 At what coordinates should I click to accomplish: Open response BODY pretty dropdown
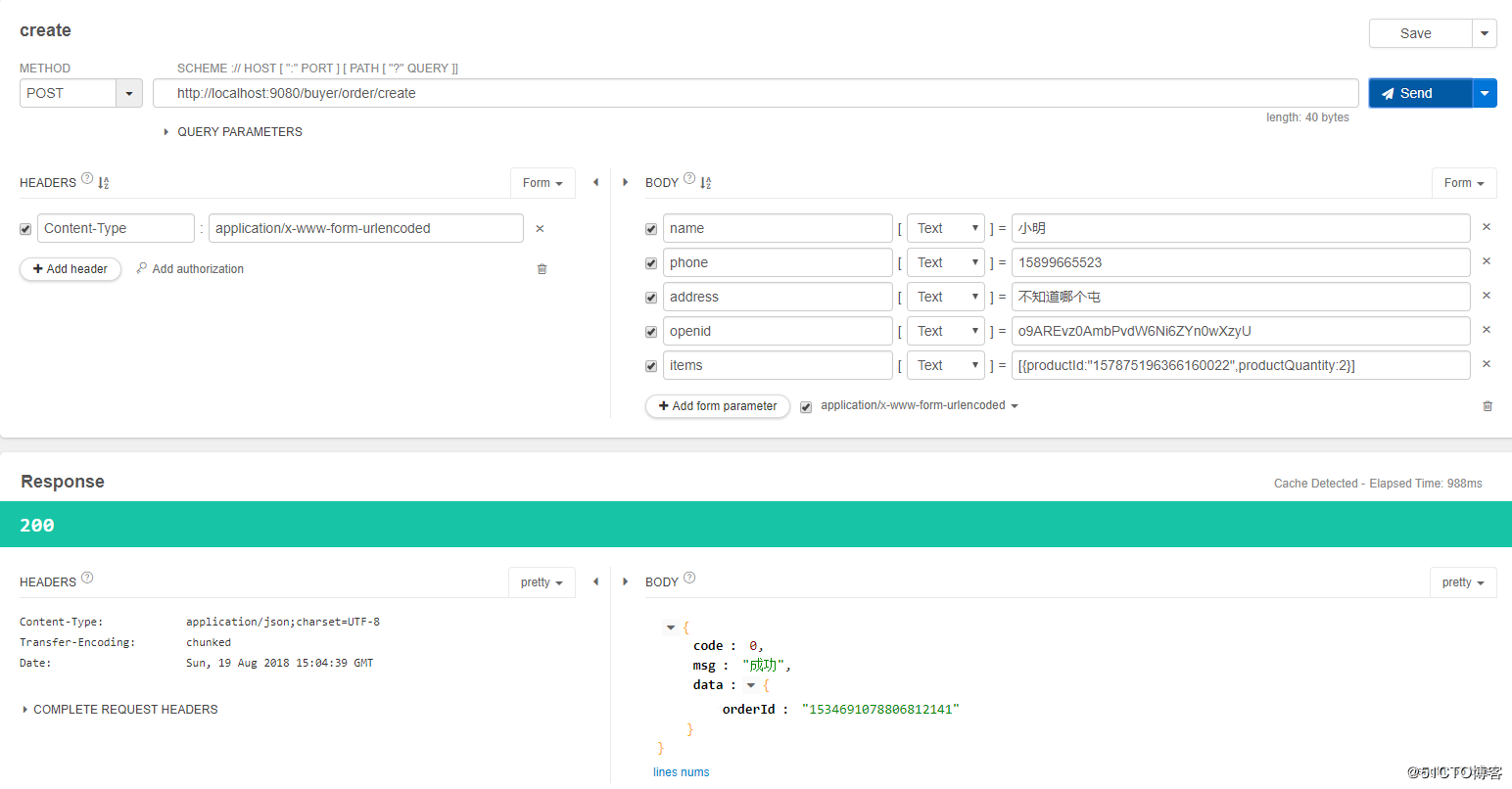(x=1463, y=582)
